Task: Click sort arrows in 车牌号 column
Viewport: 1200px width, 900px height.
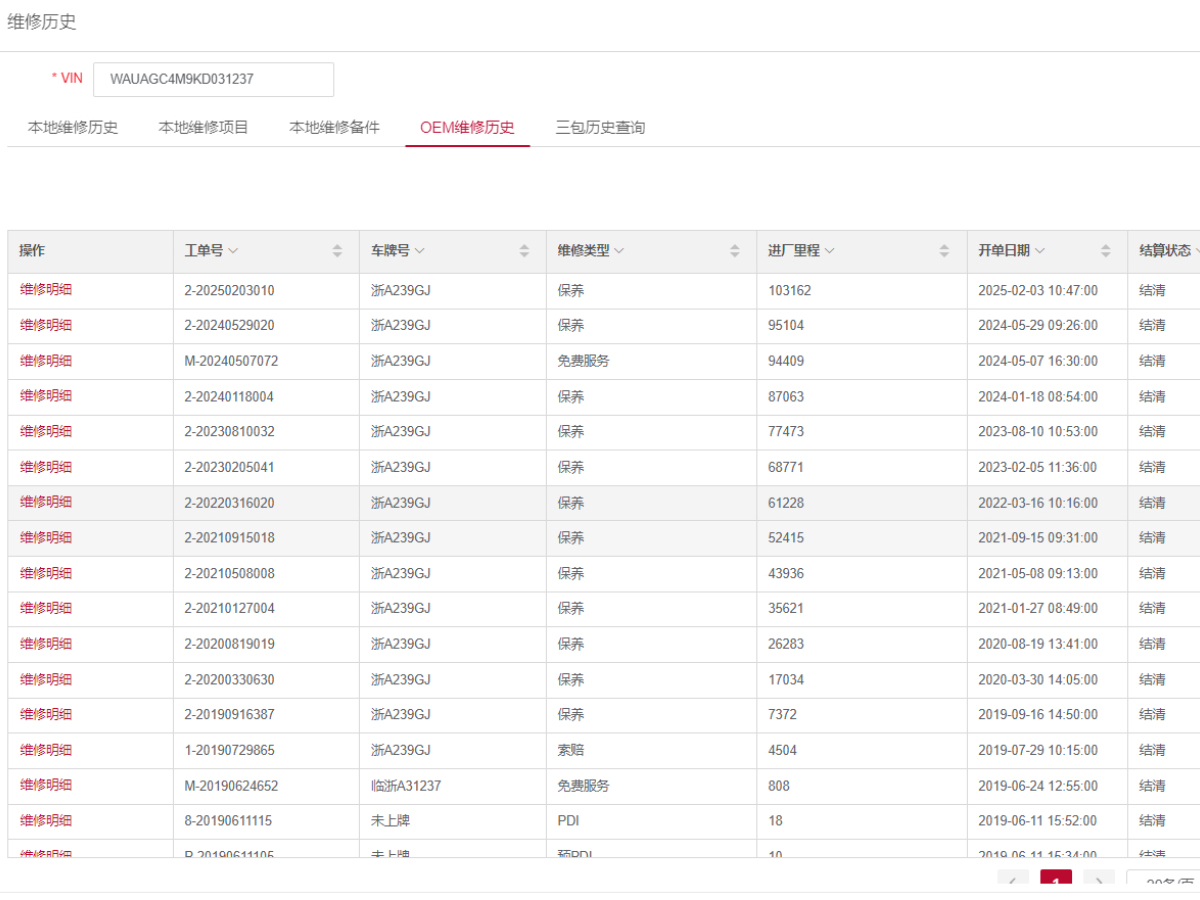Action: [x=524, y=251]
